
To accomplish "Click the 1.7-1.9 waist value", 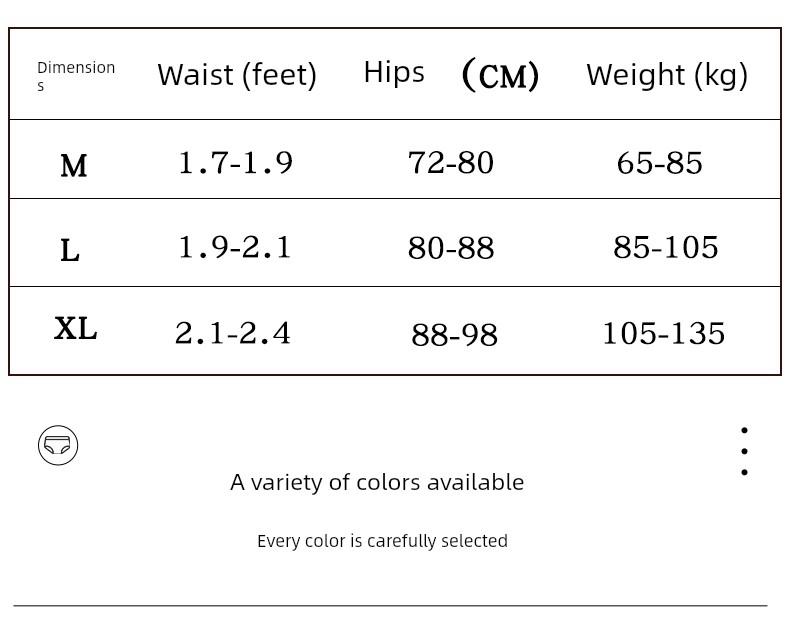I will pyautogui.click(x=236, y=162).
